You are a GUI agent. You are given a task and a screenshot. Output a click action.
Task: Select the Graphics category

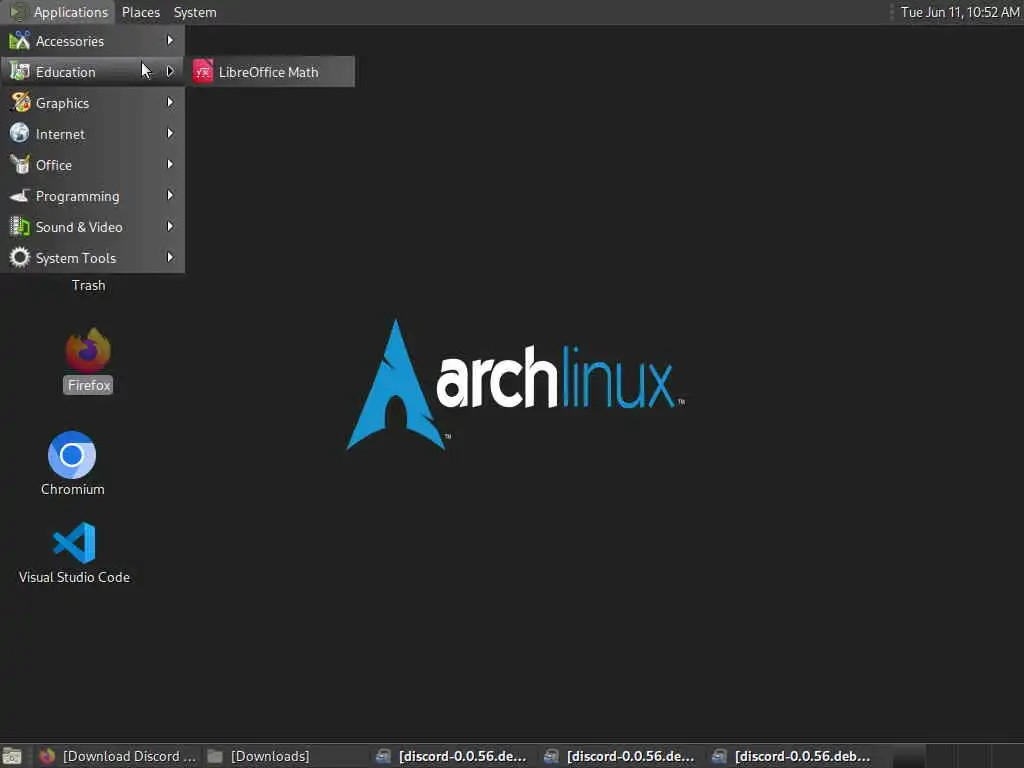pos(92,103)
